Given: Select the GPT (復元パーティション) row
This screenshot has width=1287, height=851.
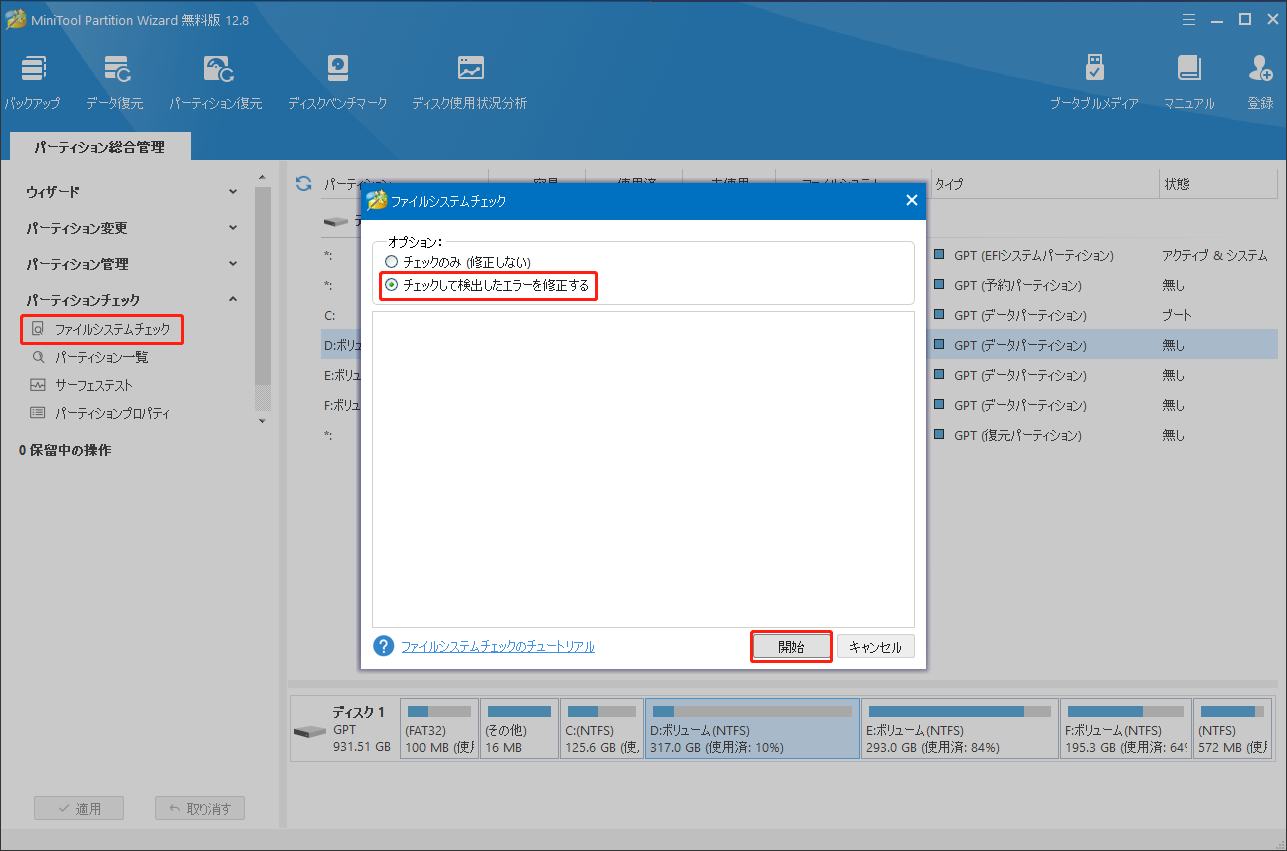Looking at the screenshot, I should pyautogui.click(x=1018, y=436).
